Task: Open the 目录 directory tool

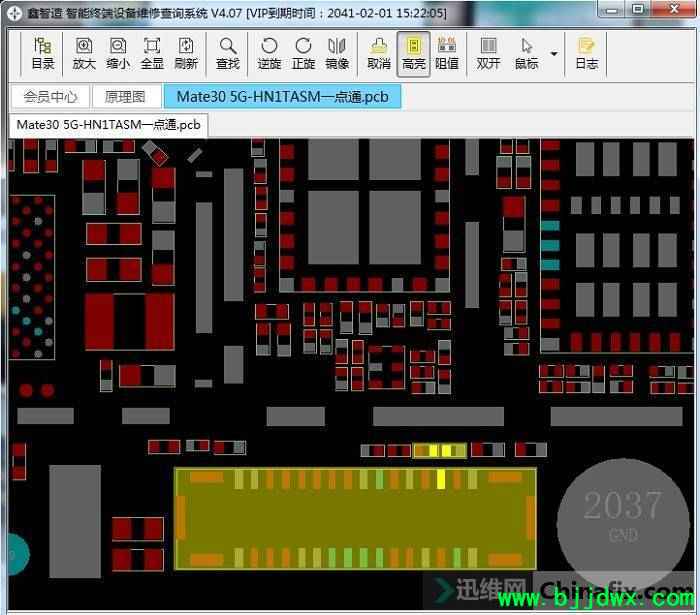Action: pyautogui.click(x=43, y=54)
